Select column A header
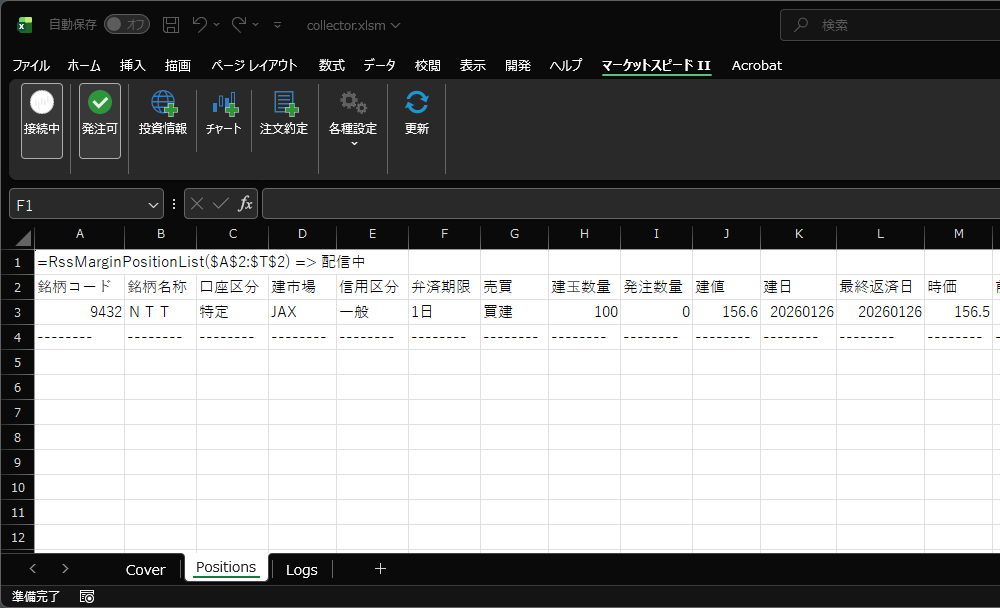Viewport: 1000px width, 608px height. click(80, 234)
